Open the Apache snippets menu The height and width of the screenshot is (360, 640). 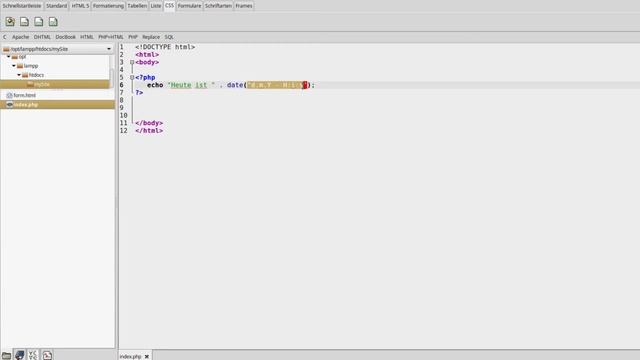pos(20,37)
